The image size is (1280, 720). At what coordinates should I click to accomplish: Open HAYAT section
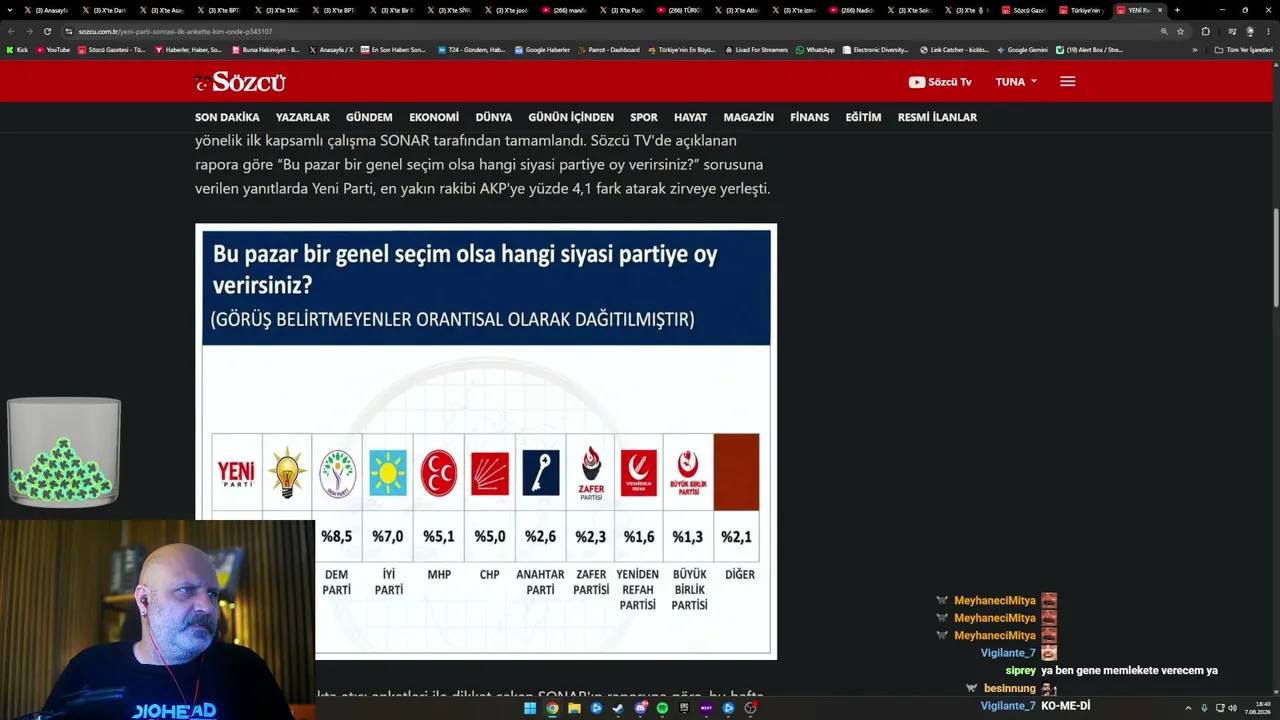(690, 117)
